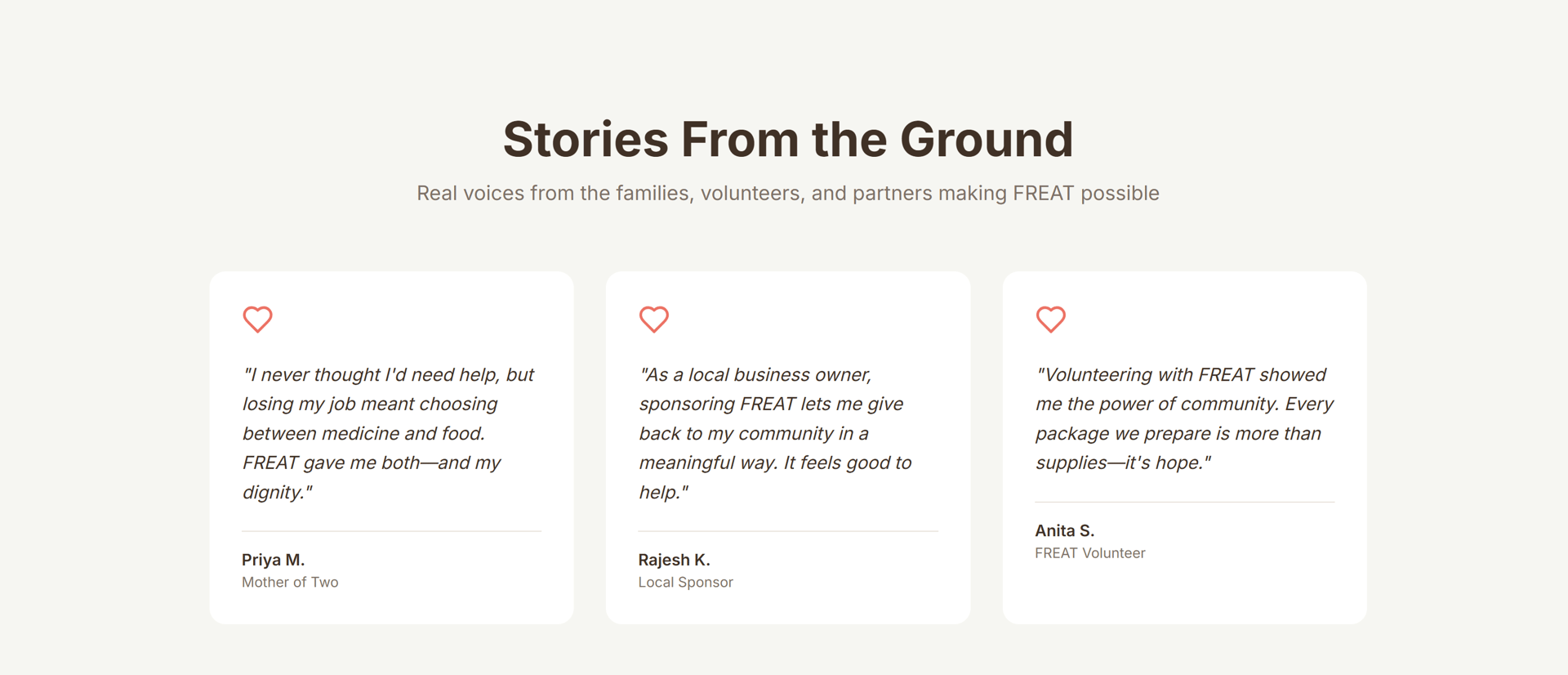The height and width of the screenshot is (675, 1568).
Task: Click the name Rajesh K.
Action: [x=674, y=560]
